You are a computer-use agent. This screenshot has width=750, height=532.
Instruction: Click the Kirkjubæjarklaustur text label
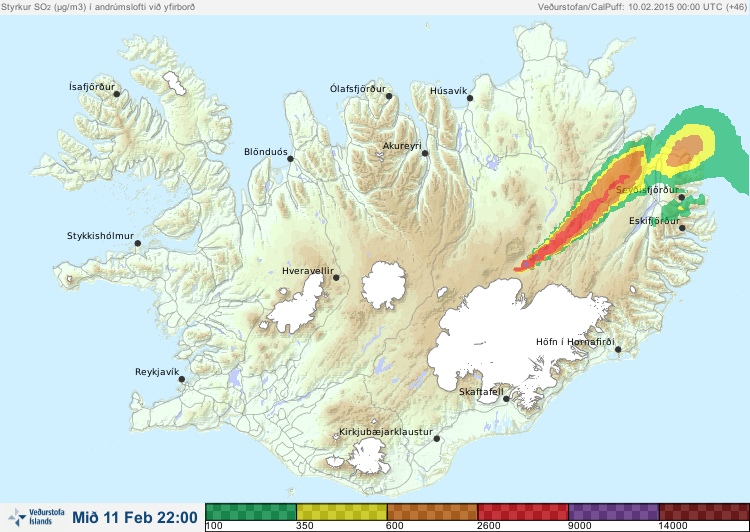coord(386,432)
